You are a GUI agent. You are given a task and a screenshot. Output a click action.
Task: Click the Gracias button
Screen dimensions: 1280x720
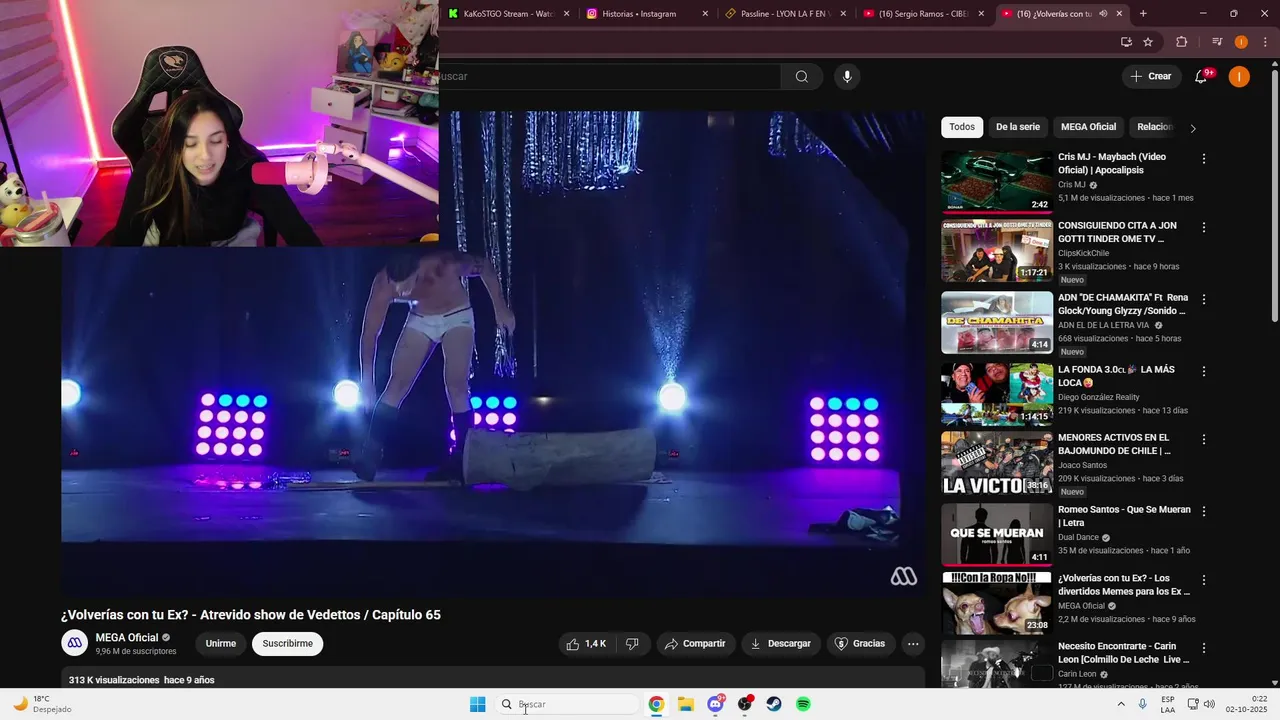(x=861, y=644)
